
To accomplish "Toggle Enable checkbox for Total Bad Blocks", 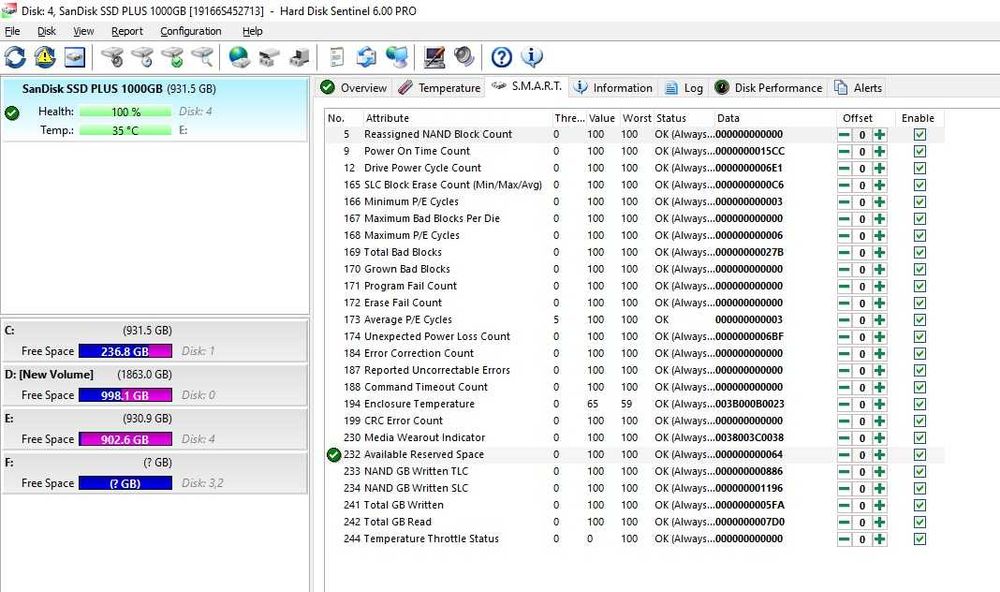I will [920, 253].
